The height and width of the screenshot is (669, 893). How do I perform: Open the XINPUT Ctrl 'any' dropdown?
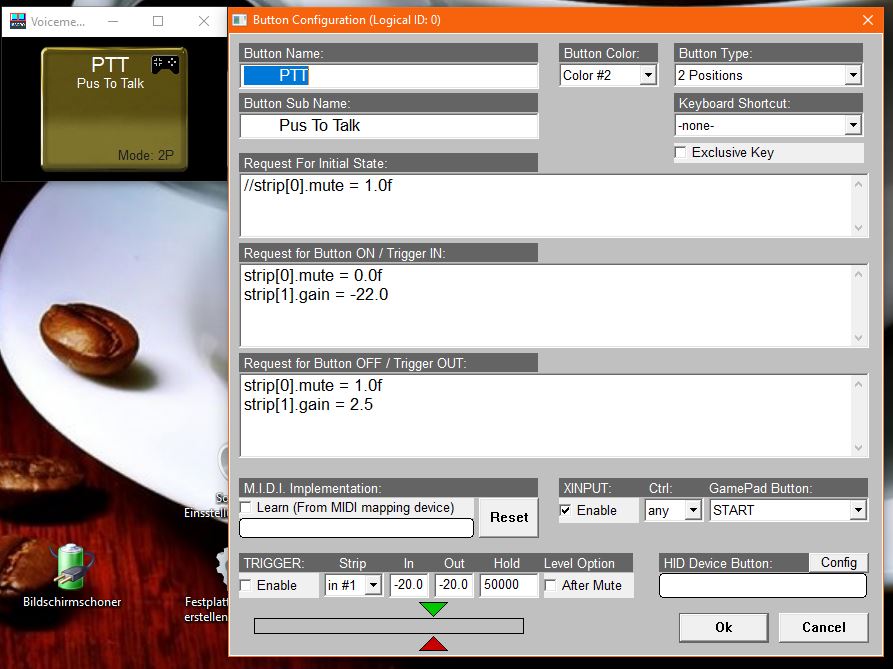693,510
